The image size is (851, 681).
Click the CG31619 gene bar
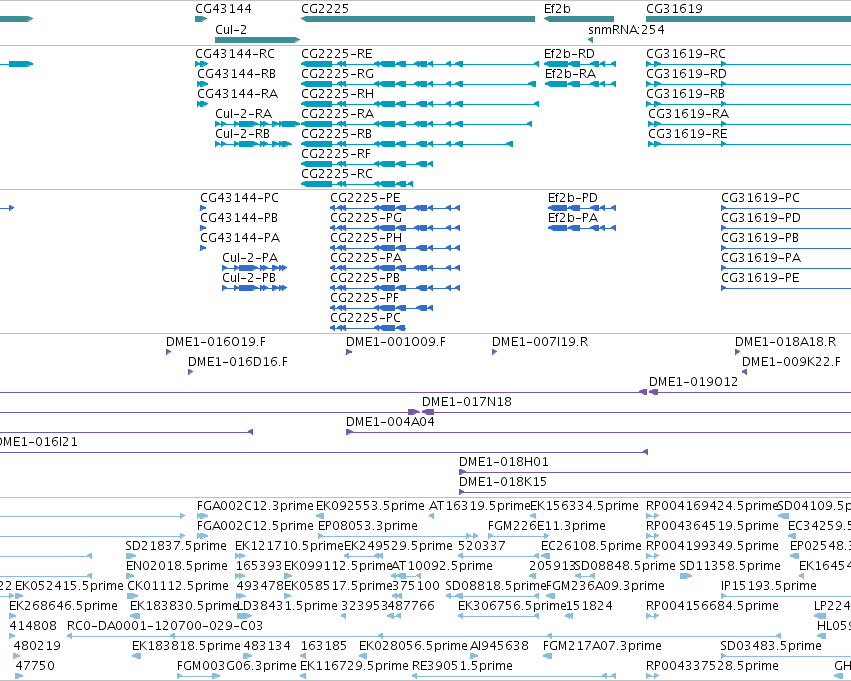click(x=748, y=19)
